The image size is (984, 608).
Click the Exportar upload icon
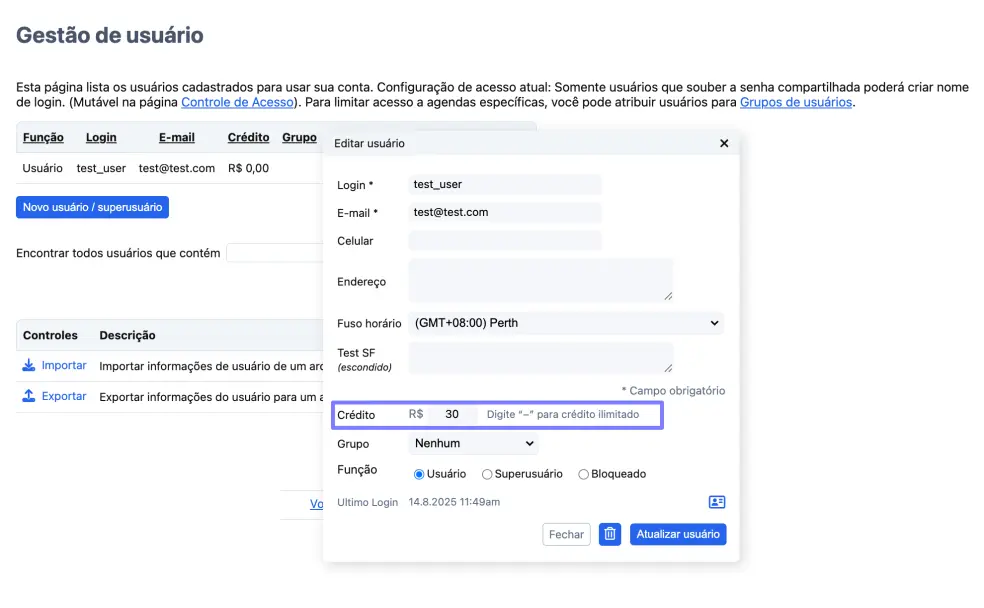tap(29, 396)
